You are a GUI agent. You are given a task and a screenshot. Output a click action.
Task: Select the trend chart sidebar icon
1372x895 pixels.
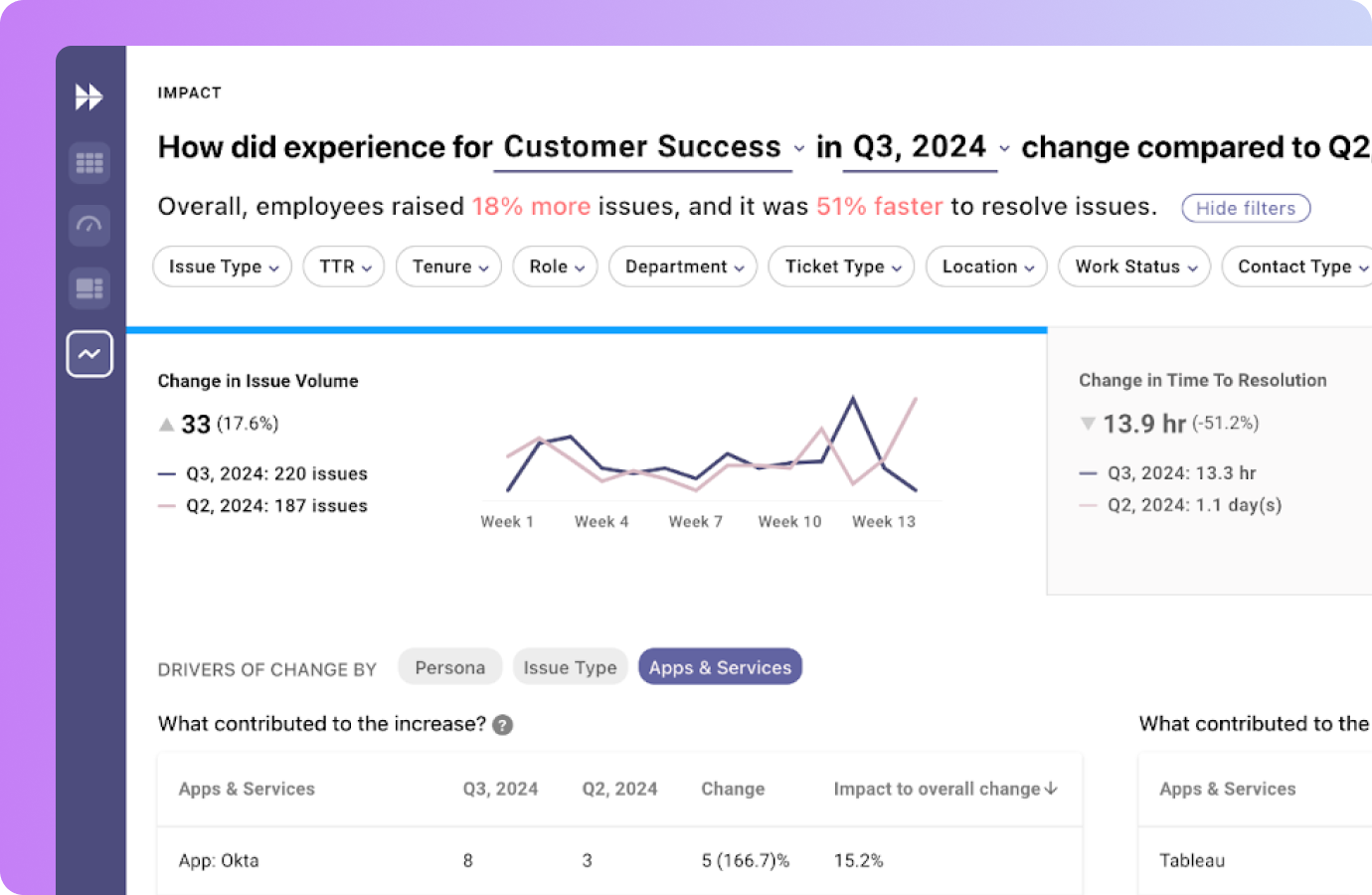[89, 354]
